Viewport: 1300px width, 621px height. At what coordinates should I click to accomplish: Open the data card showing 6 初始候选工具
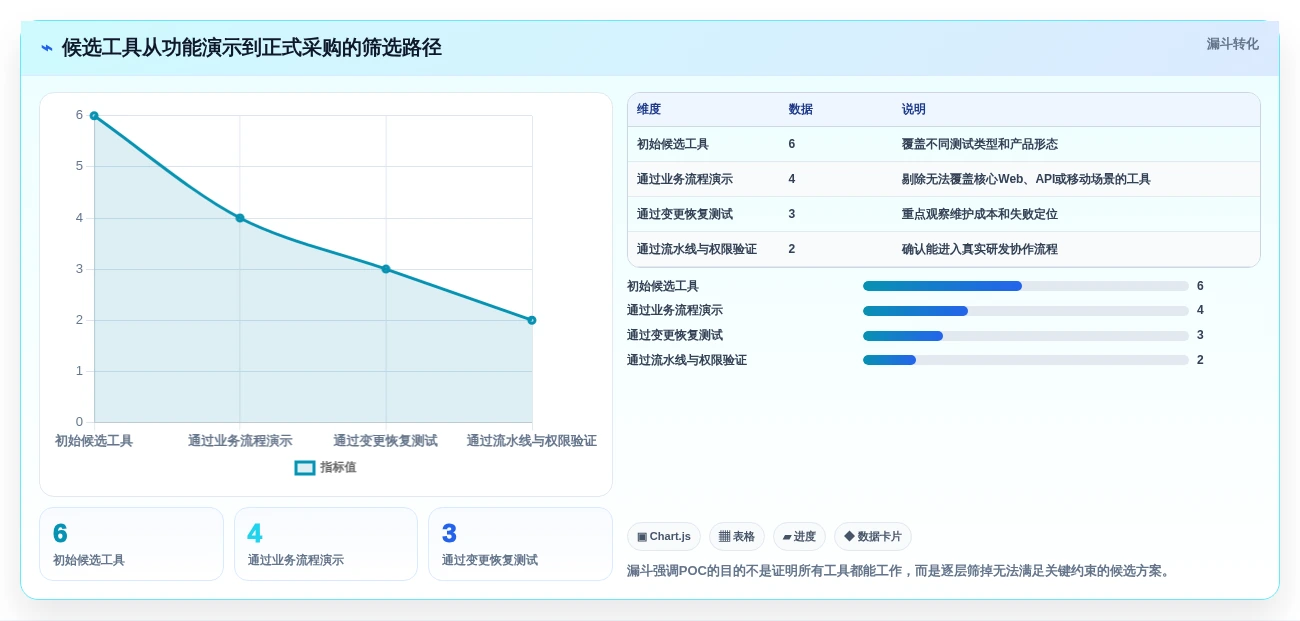pyautogui.click(x=131, y=544)
